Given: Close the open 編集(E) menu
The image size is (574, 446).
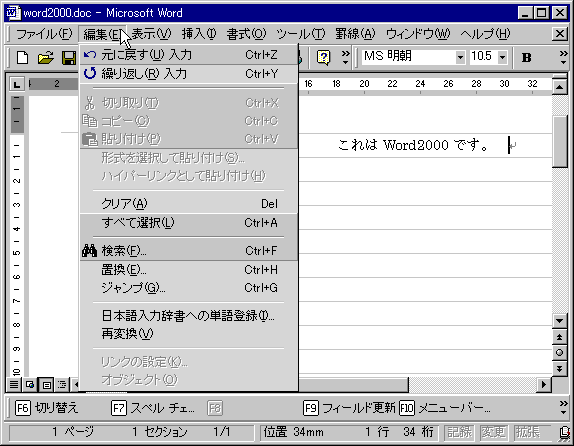Looking at the screenshot, I should [102, 34].
